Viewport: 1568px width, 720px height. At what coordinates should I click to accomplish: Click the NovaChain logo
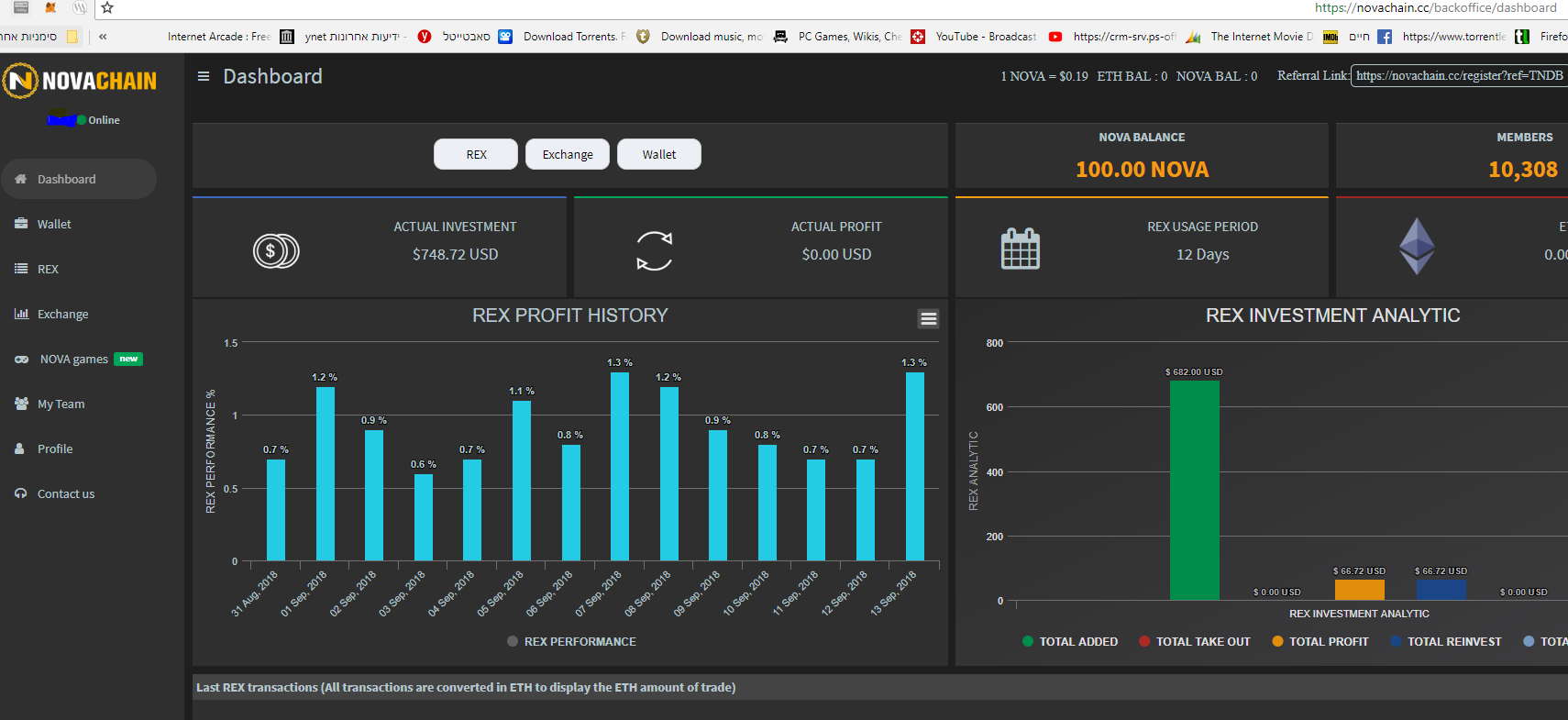80,81
